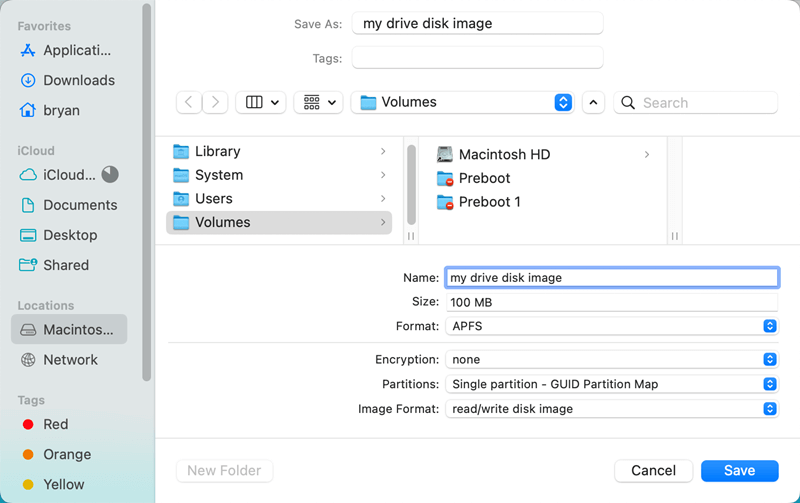Open the Format dropdown showing APFS
The width and height of the screenshot is (800, 503).
pos(611,326)
